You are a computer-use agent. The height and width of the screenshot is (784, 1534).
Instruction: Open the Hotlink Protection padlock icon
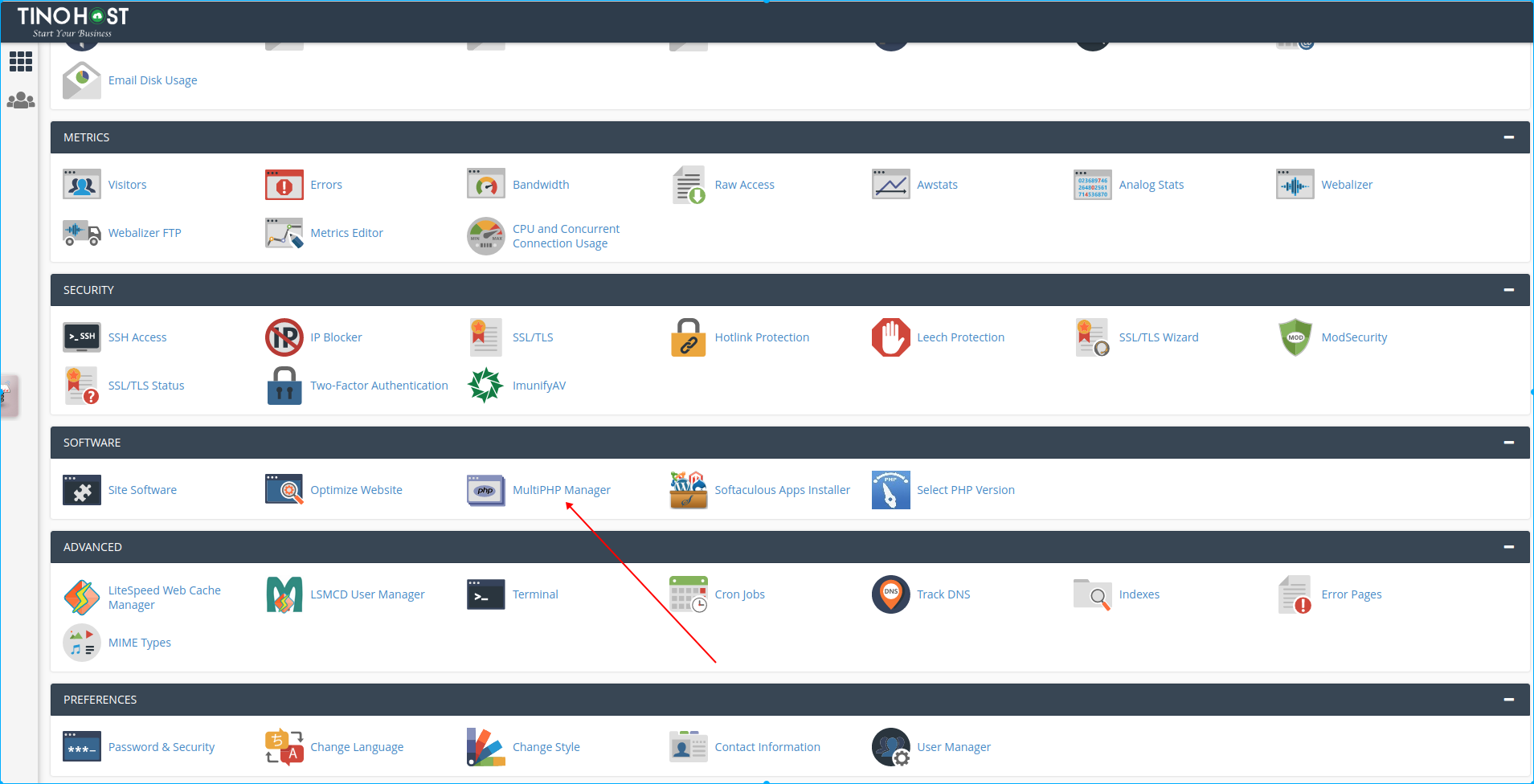click(689, 337)
